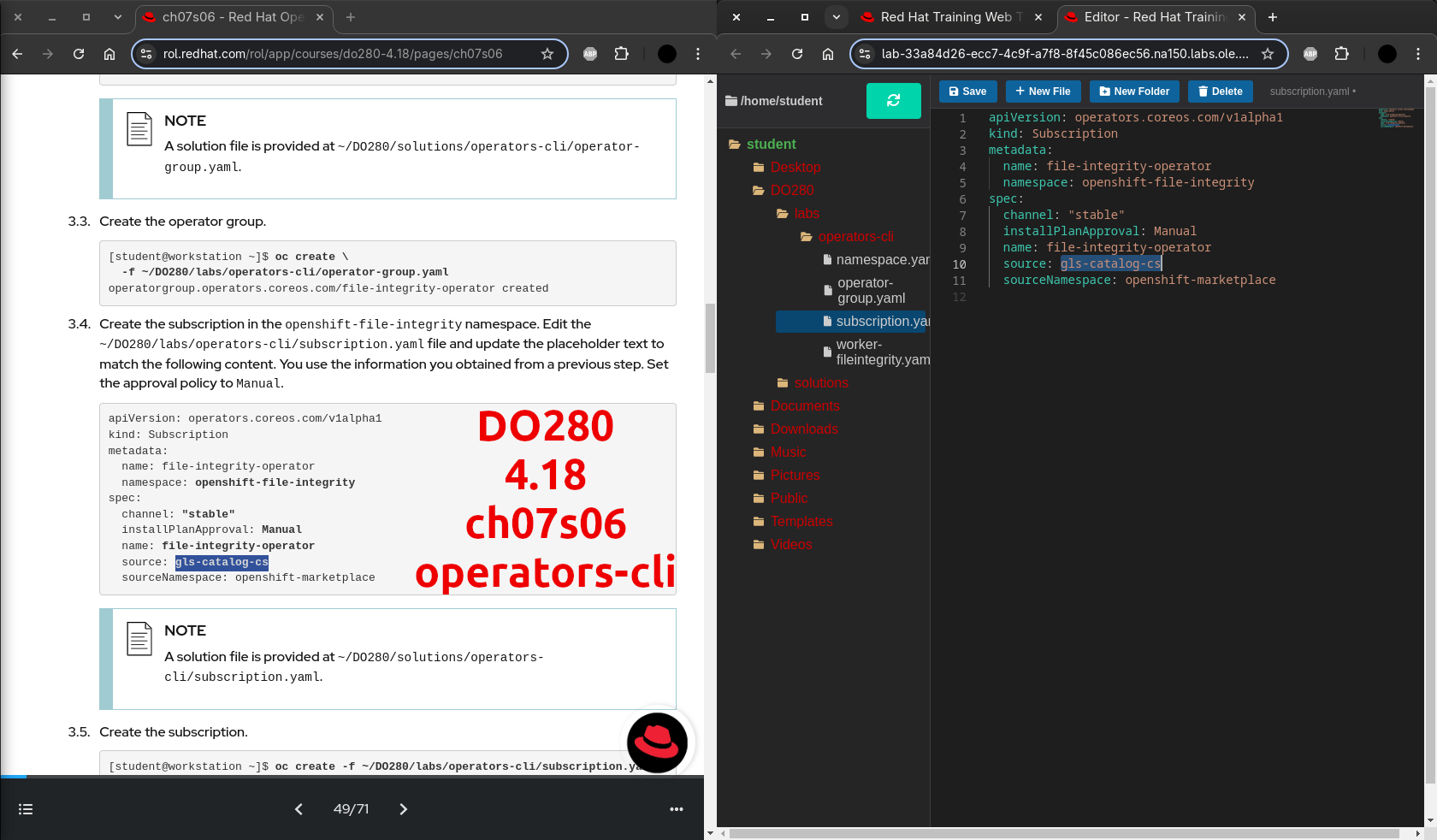Select subscription.yaml in the file tree
The width and height of the screenshot is (1437, 840).
point(851,322)
